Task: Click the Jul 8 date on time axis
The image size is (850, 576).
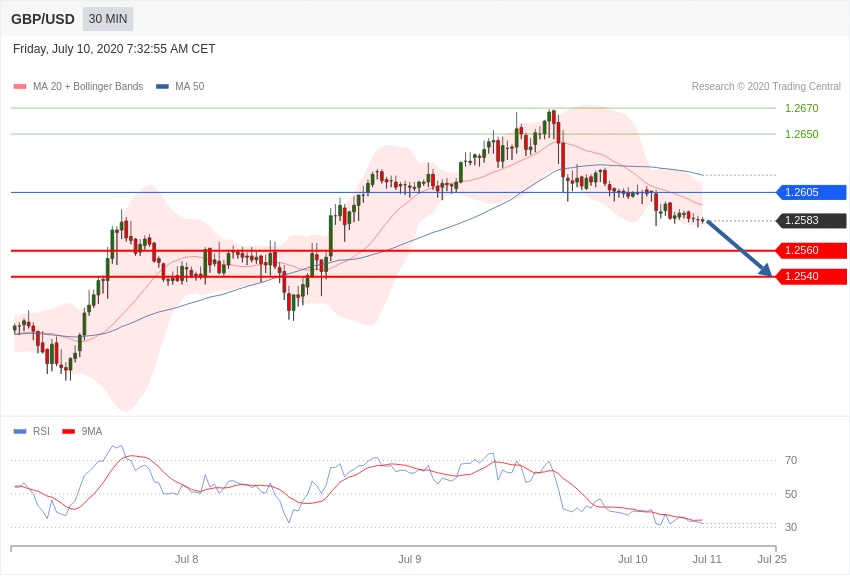Action: (x=186, y=559)
